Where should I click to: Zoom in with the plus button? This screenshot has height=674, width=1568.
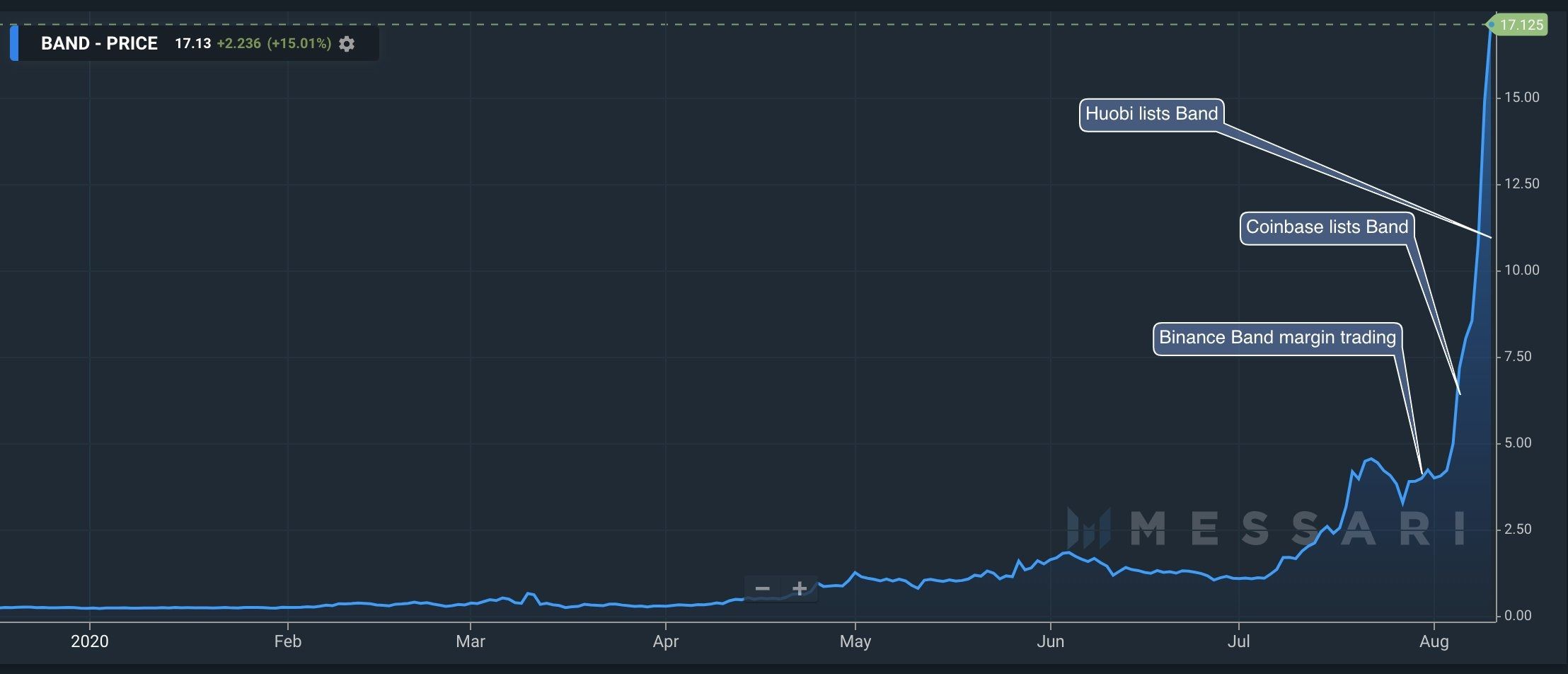(800, 588)
